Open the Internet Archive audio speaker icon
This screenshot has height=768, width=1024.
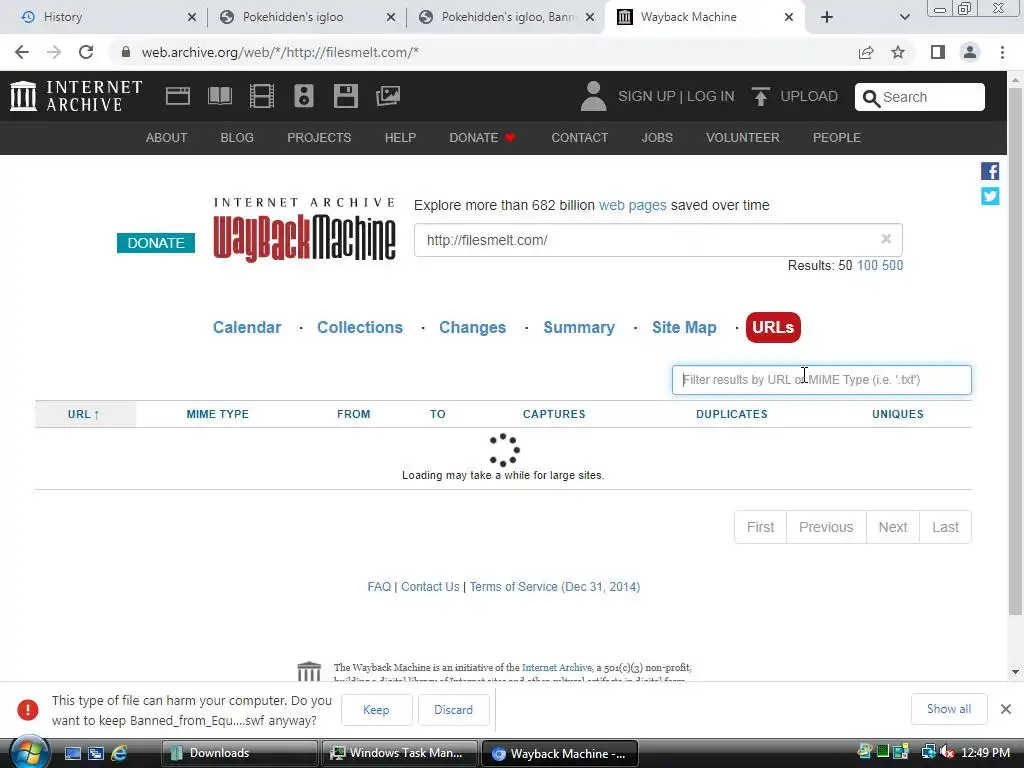304,96
